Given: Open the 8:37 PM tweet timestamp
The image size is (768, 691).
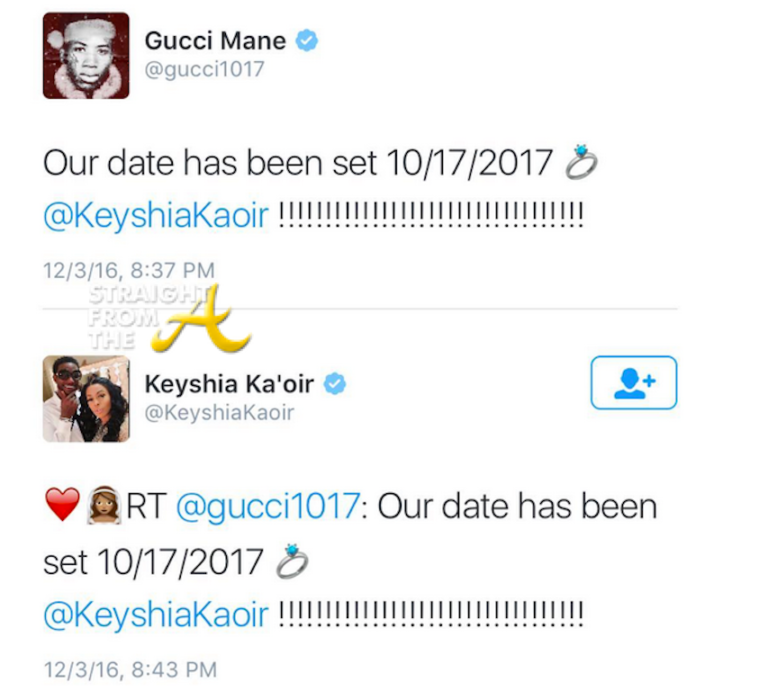Looking at the screenshot, I should (x=129, y=269).
